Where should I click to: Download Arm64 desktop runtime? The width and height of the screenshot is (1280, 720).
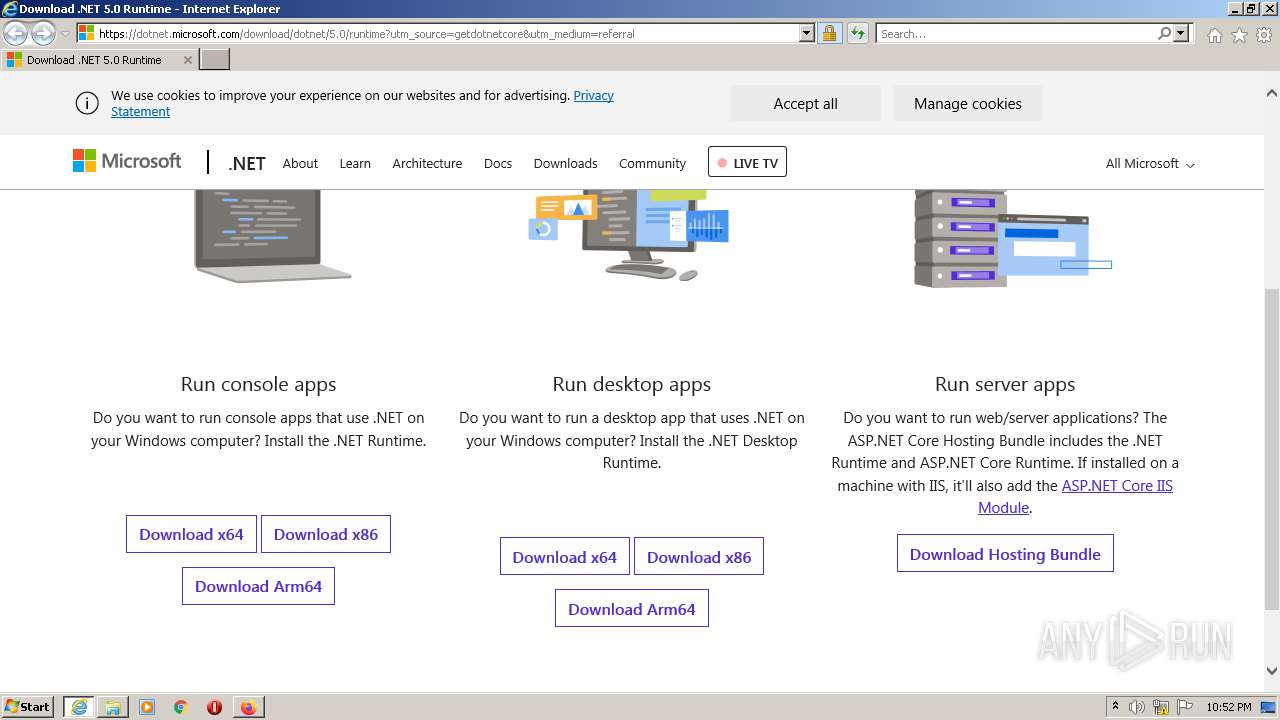tap(632, 609)
